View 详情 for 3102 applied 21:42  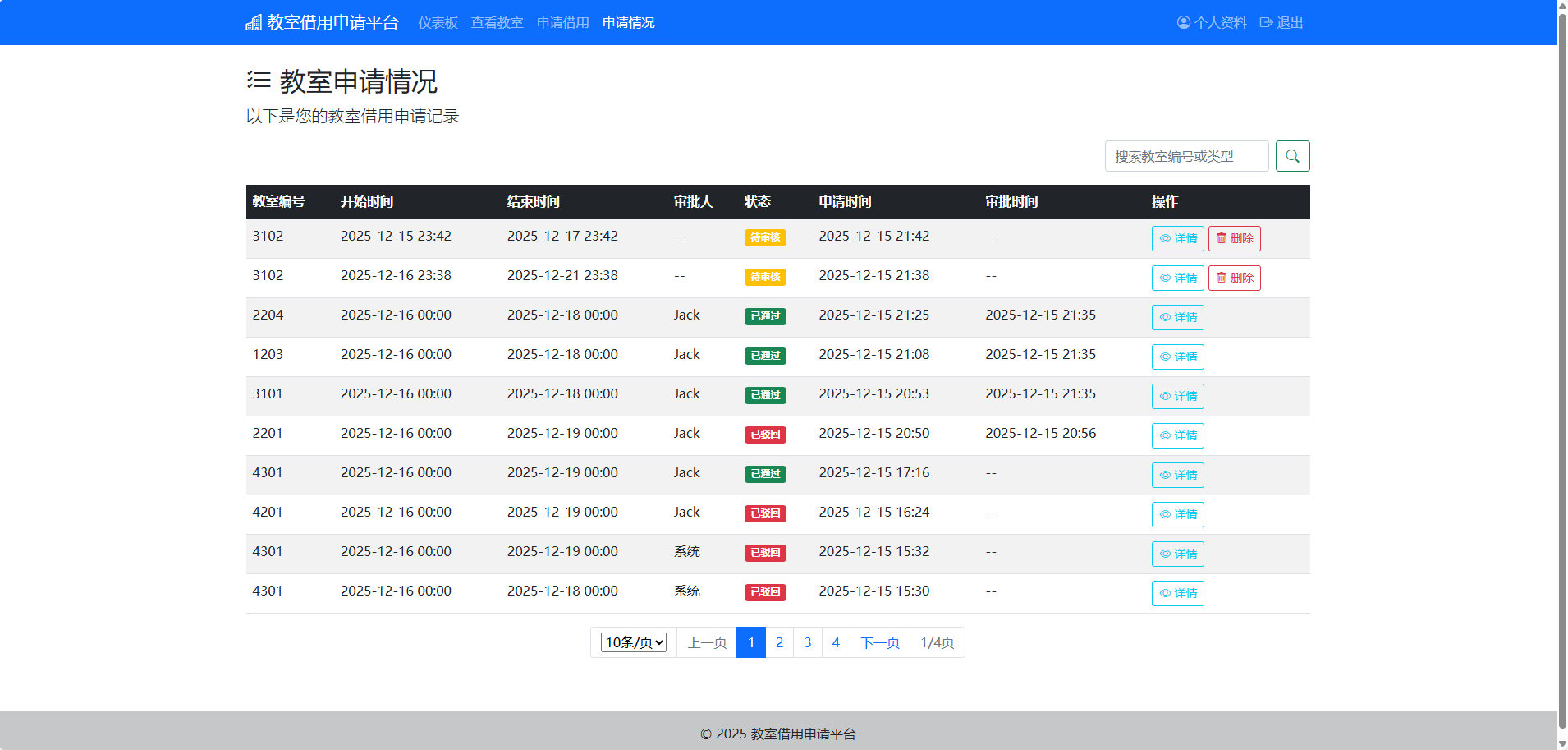click(x=1177, y=238)
